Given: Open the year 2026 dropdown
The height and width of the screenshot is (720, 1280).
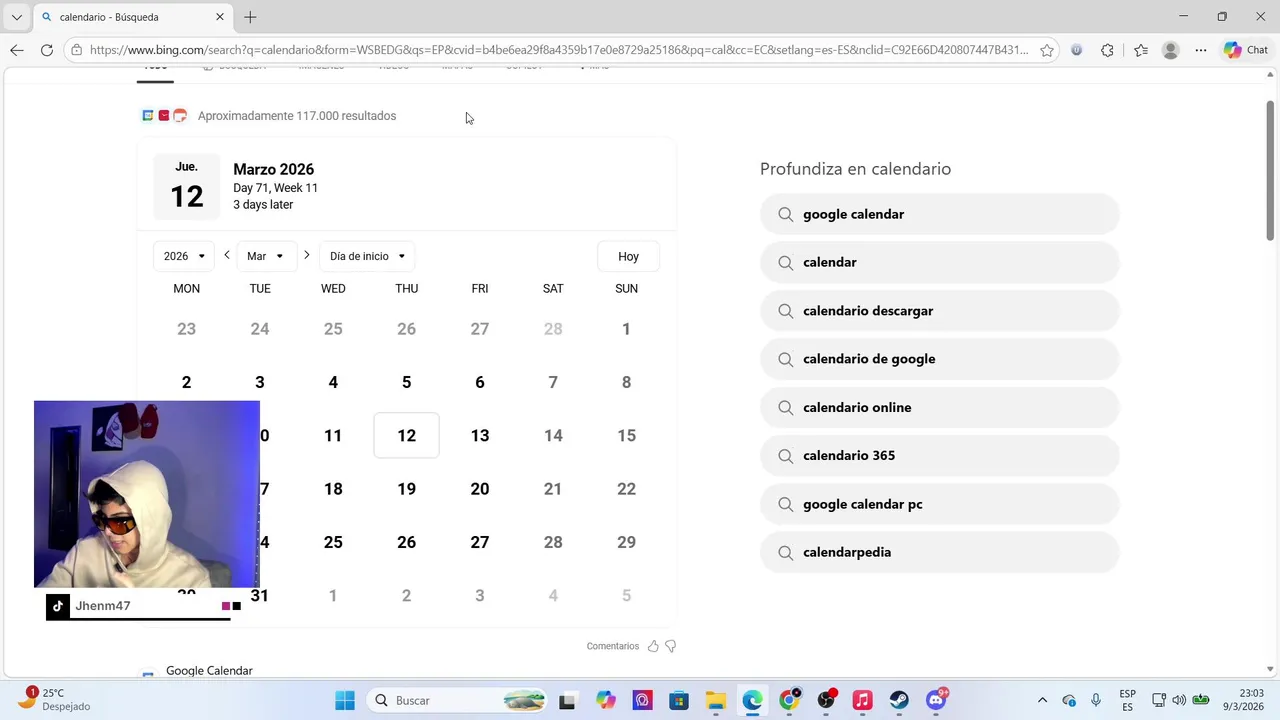Looking at the screenshot, I should tap(184, 256).
